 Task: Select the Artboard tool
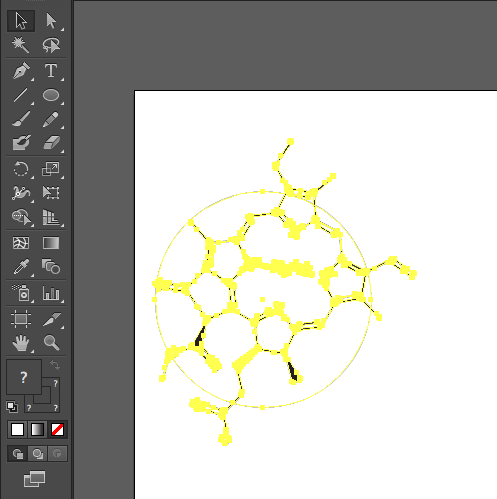click(21, 319)
